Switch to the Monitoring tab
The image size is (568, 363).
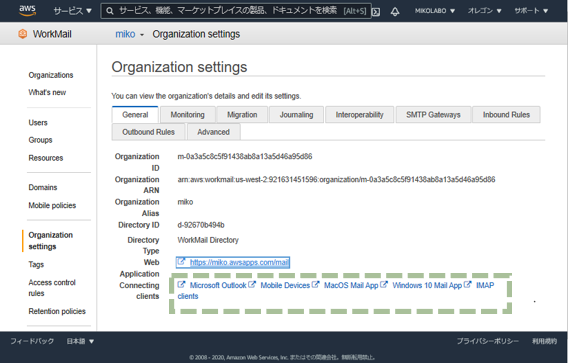[x=188, y=115]
